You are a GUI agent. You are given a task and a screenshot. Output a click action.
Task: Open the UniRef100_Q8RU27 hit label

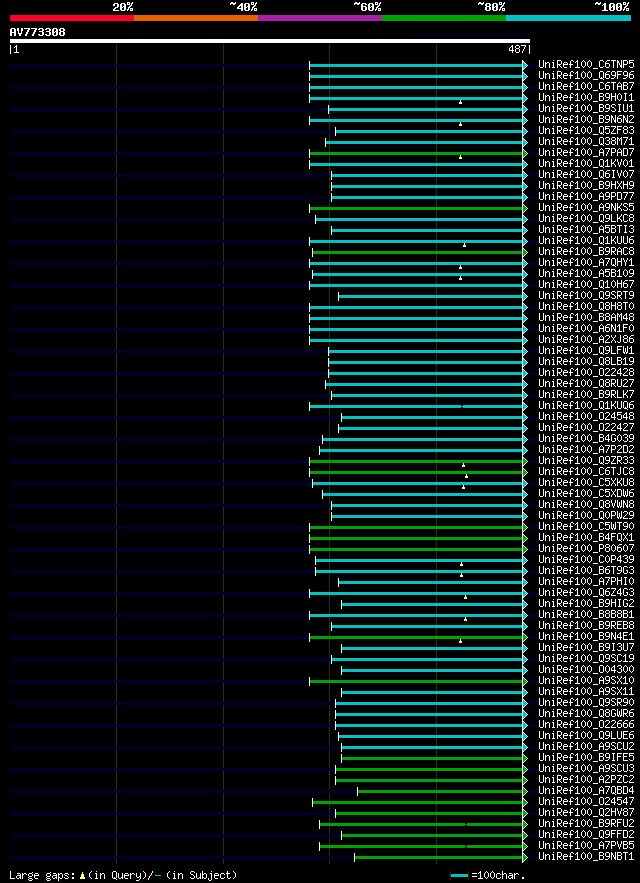[586, 383]
